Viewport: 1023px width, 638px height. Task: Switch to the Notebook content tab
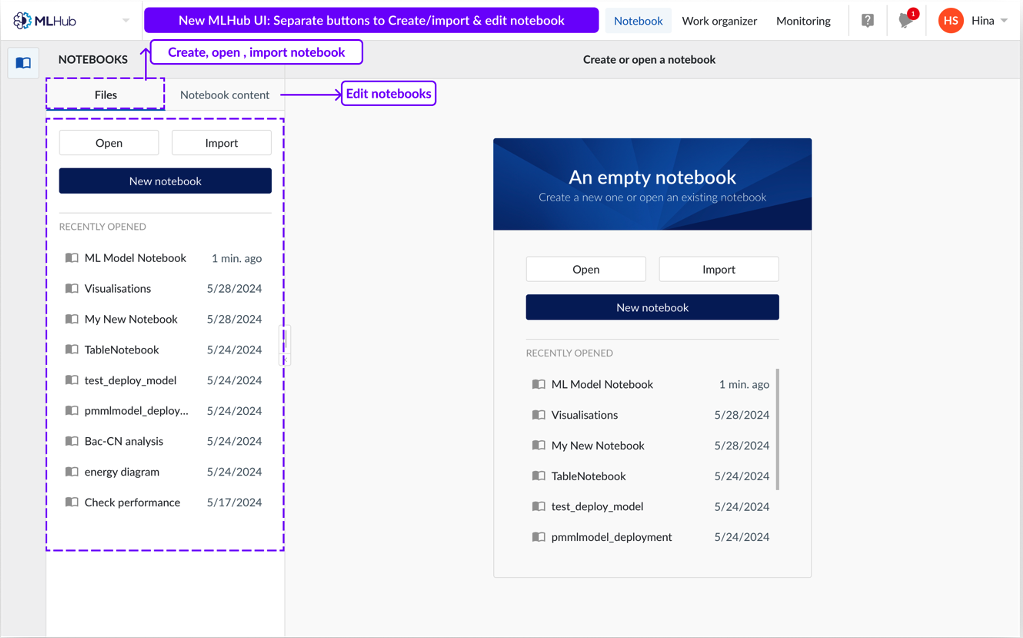coord(224,95)
